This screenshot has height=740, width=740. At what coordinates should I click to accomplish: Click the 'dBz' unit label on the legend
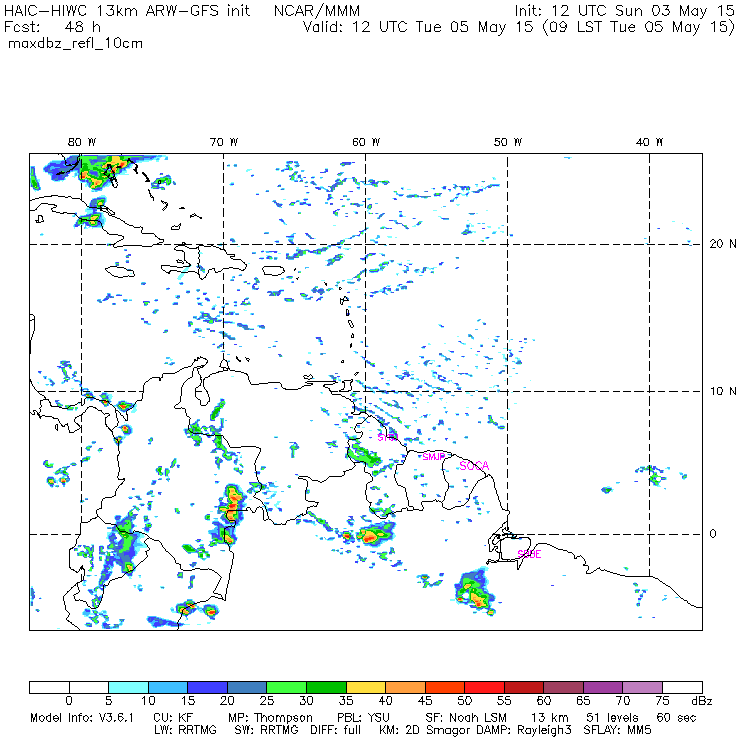[702, 701]
